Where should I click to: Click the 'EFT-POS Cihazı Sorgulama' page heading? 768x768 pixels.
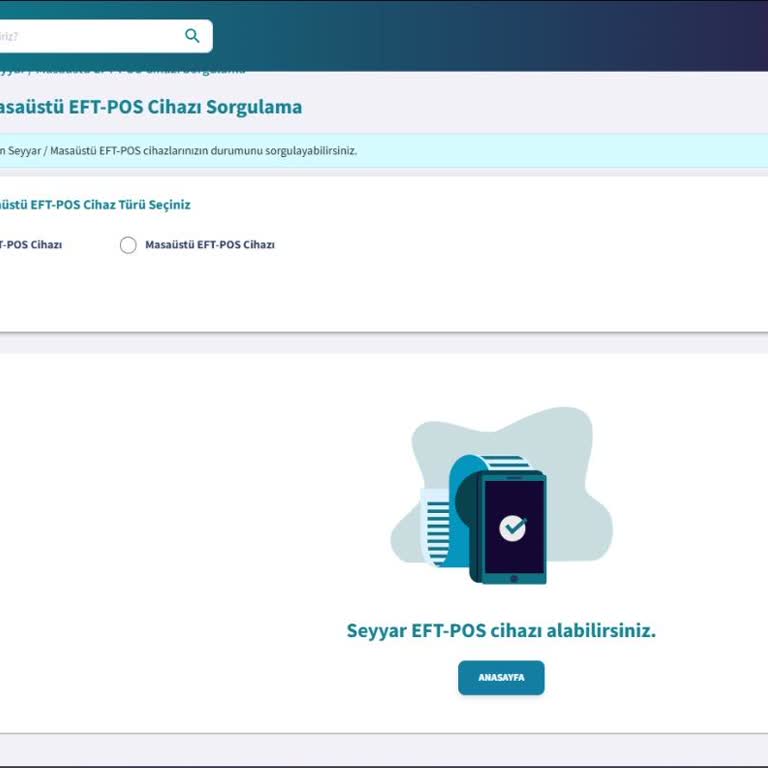(151, 107)
